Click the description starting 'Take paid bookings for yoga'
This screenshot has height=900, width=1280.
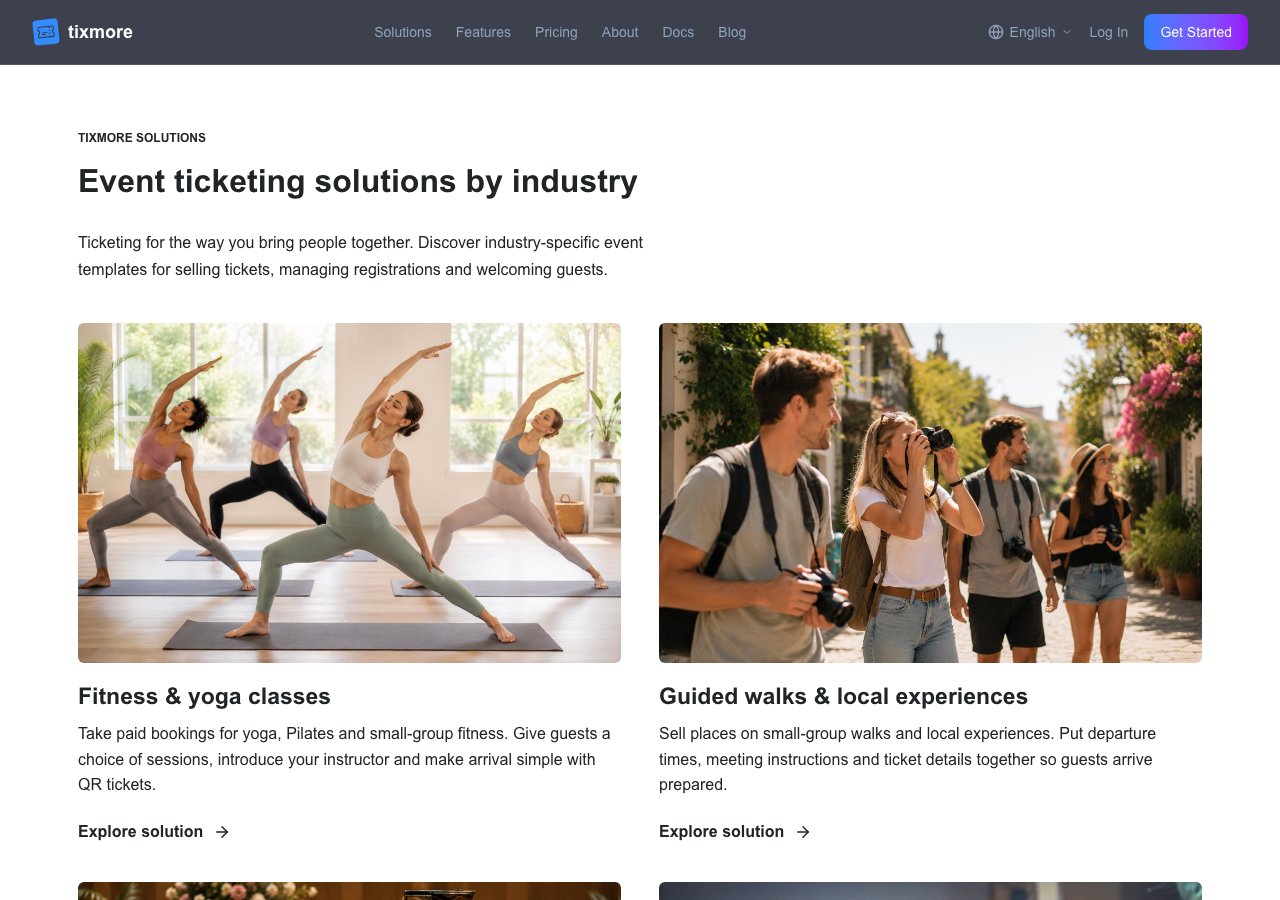pyautogui.click(x=344, y=759)
